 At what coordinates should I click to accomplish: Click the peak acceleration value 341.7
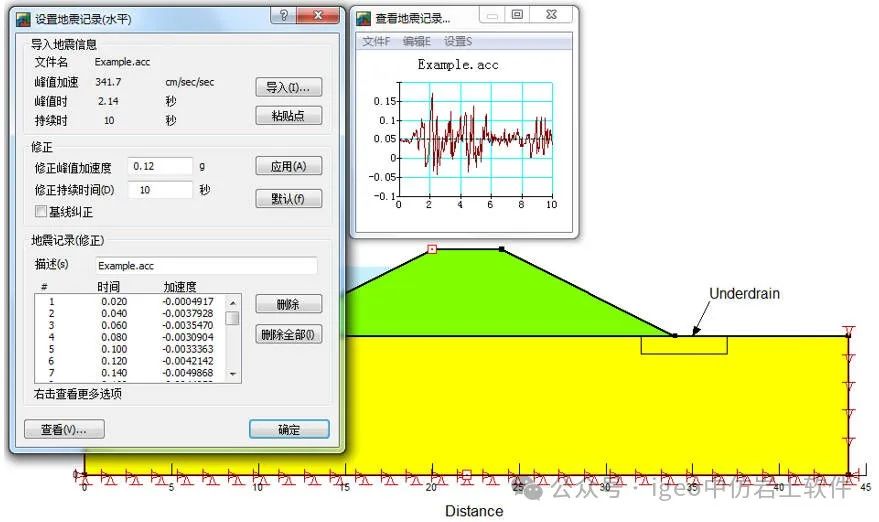pyautogui.click(x=108, y=82)
